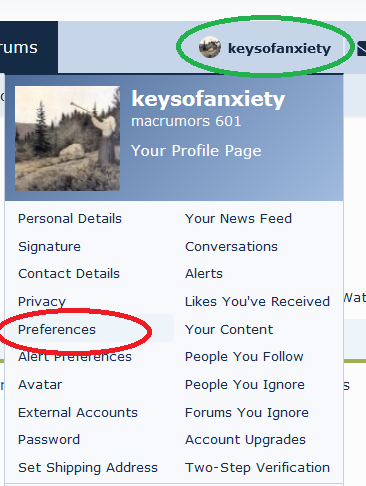Open Your Profile Page link
Image resolution: width=366 pixels, height=486 pixels.
196,151
